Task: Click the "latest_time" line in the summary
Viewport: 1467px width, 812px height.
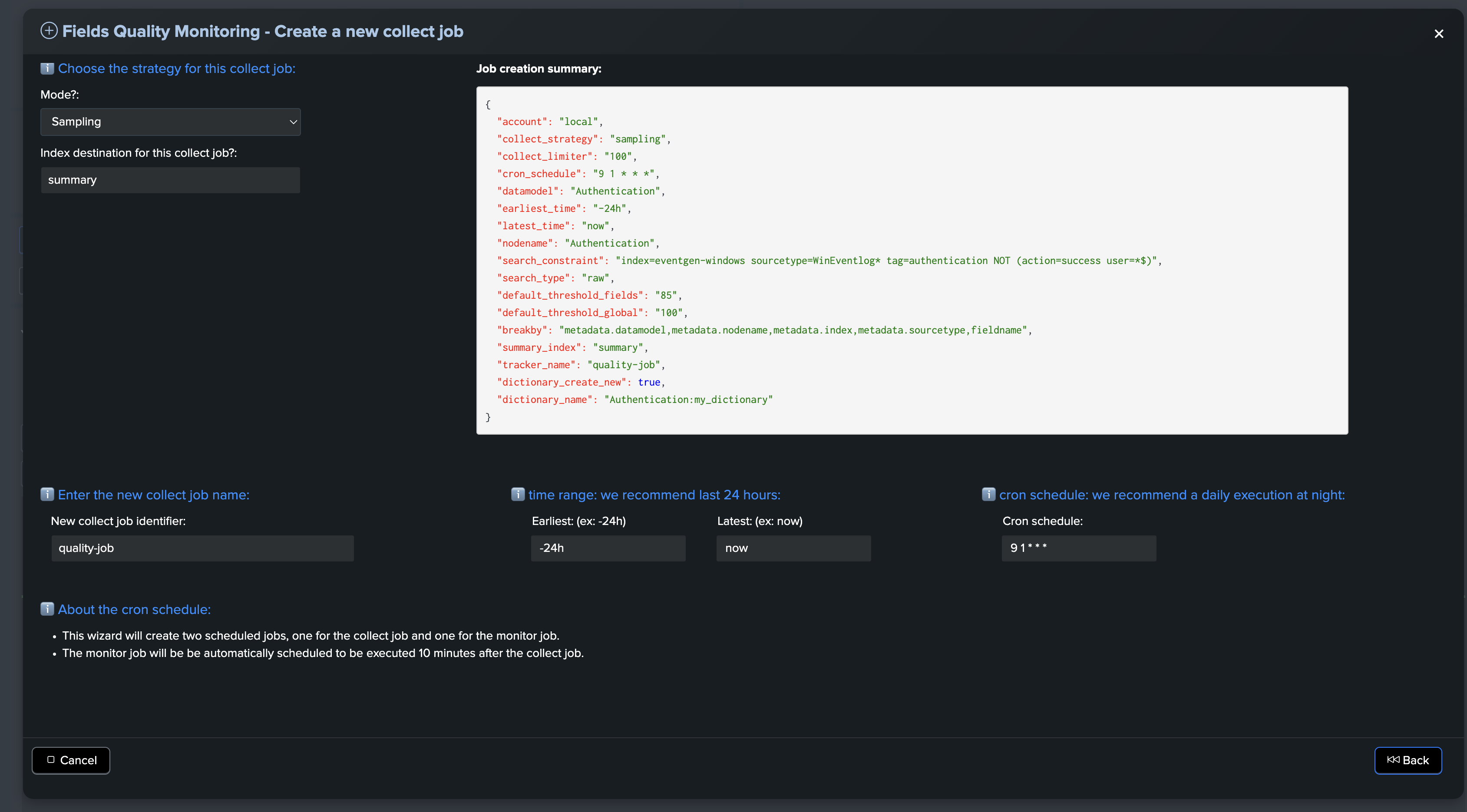Action: click(x=555, y=226)
